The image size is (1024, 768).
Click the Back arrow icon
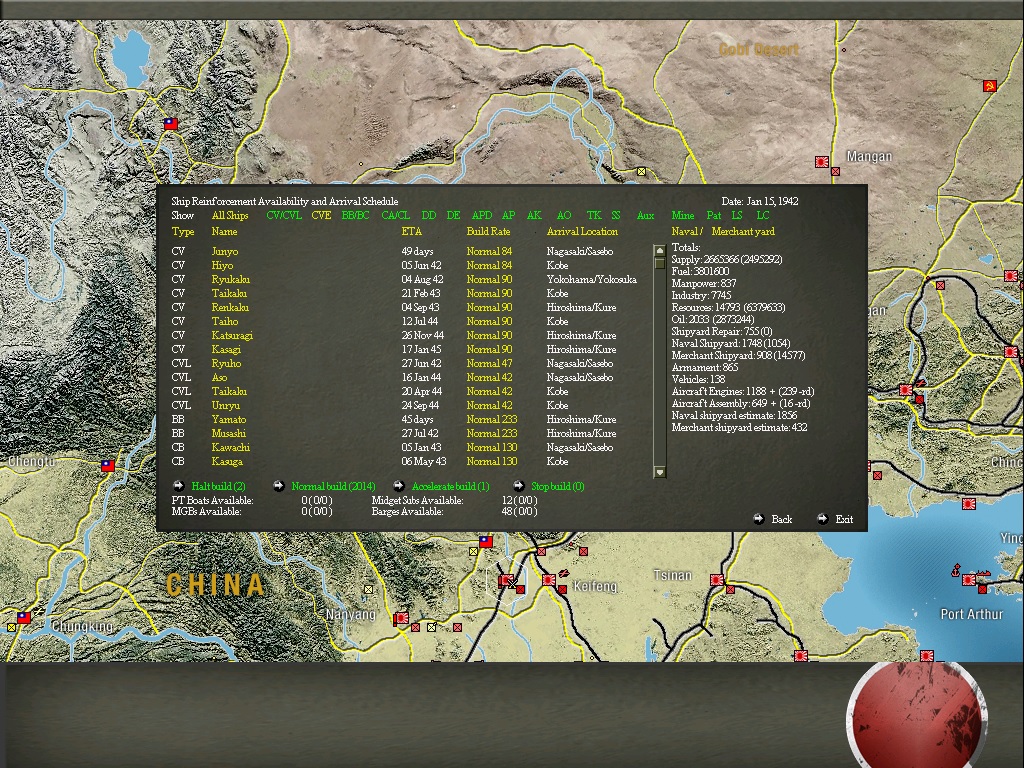(x=758, y=519)
